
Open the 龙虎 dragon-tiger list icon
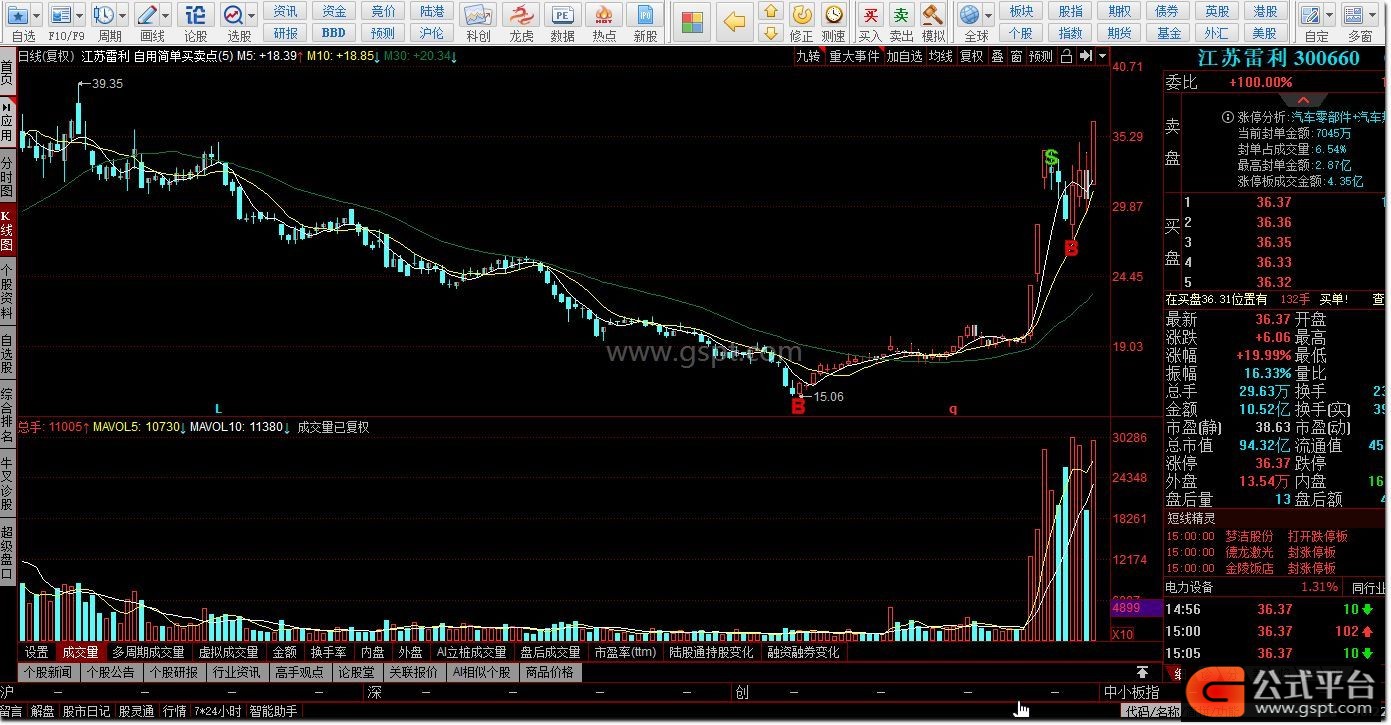(521, 16)
